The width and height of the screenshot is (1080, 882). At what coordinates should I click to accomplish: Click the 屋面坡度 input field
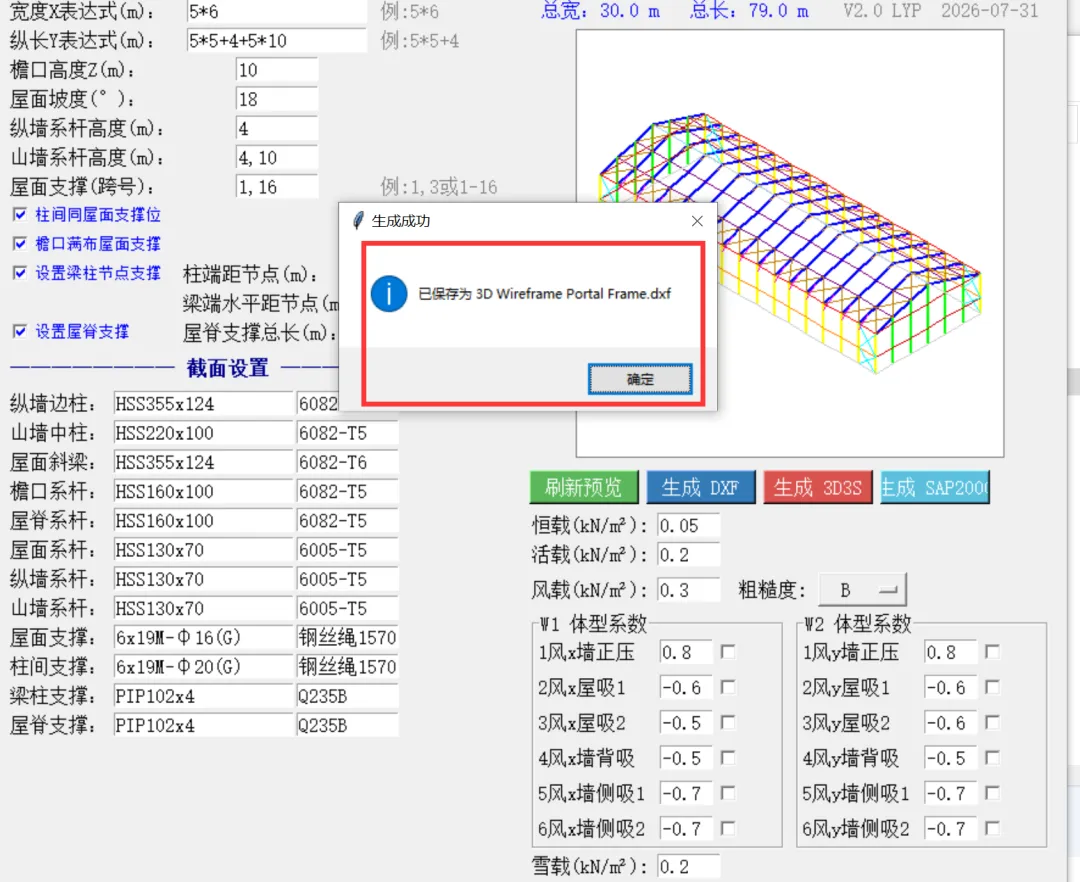(277, 99)
